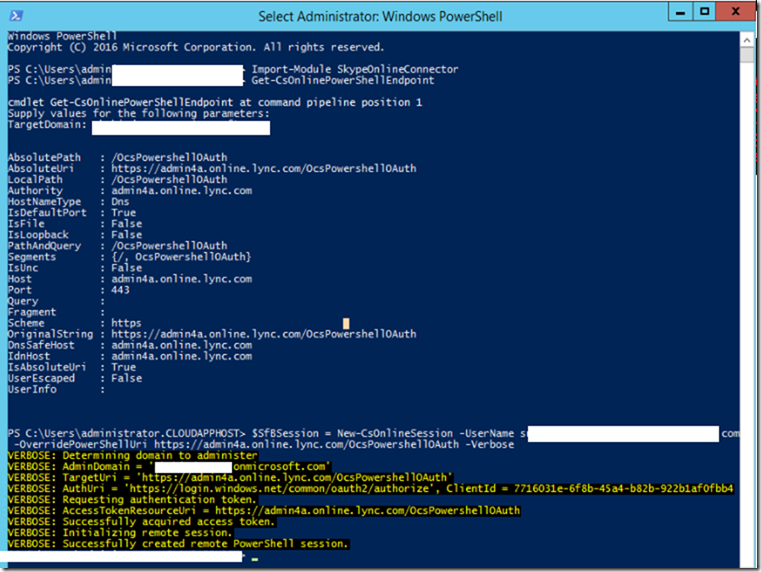This screenshot has width=761, height=572.
Task: Click the ClientId GUID value
Action: click(623, 489)
